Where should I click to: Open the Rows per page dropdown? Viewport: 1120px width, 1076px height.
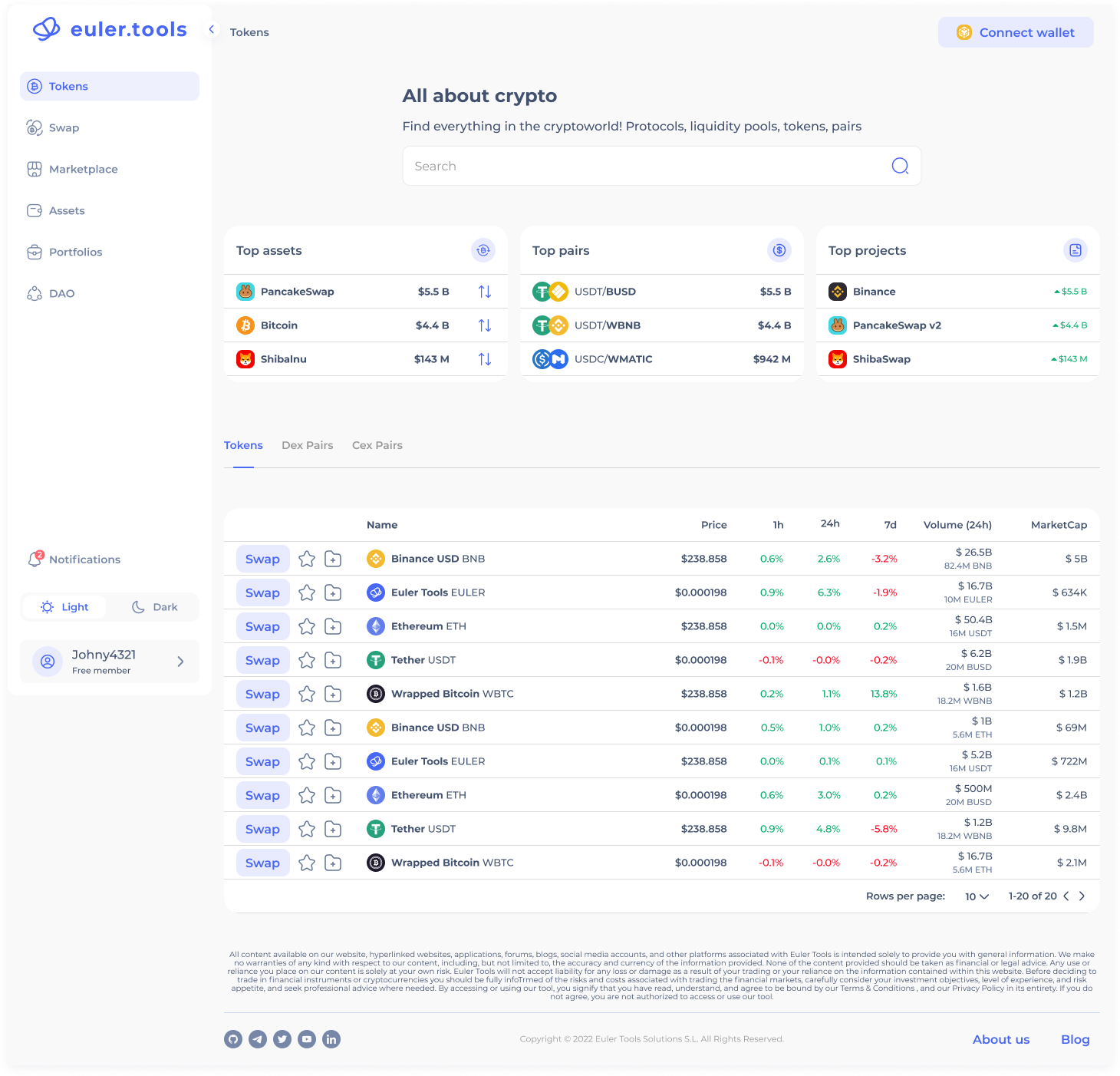(x=977, y=896)
